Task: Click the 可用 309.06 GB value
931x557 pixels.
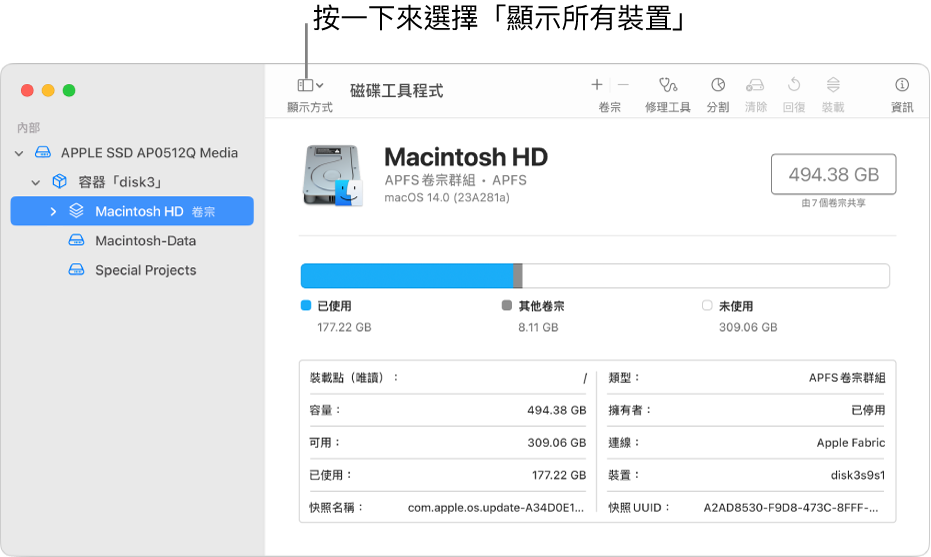Action: (556, 443)
